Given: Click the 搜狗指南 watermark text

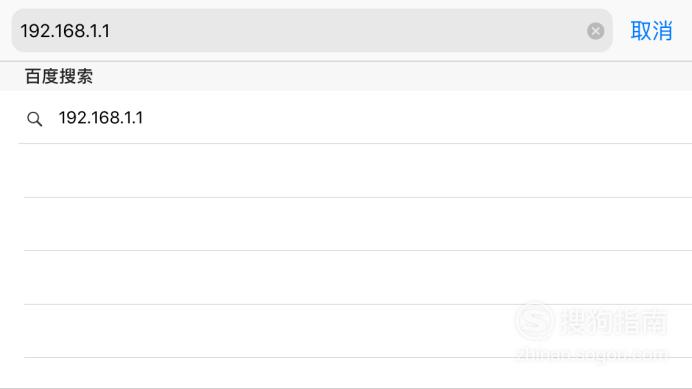Looking at the screenshot, I should pyautogui.click(x=614, y=321).
